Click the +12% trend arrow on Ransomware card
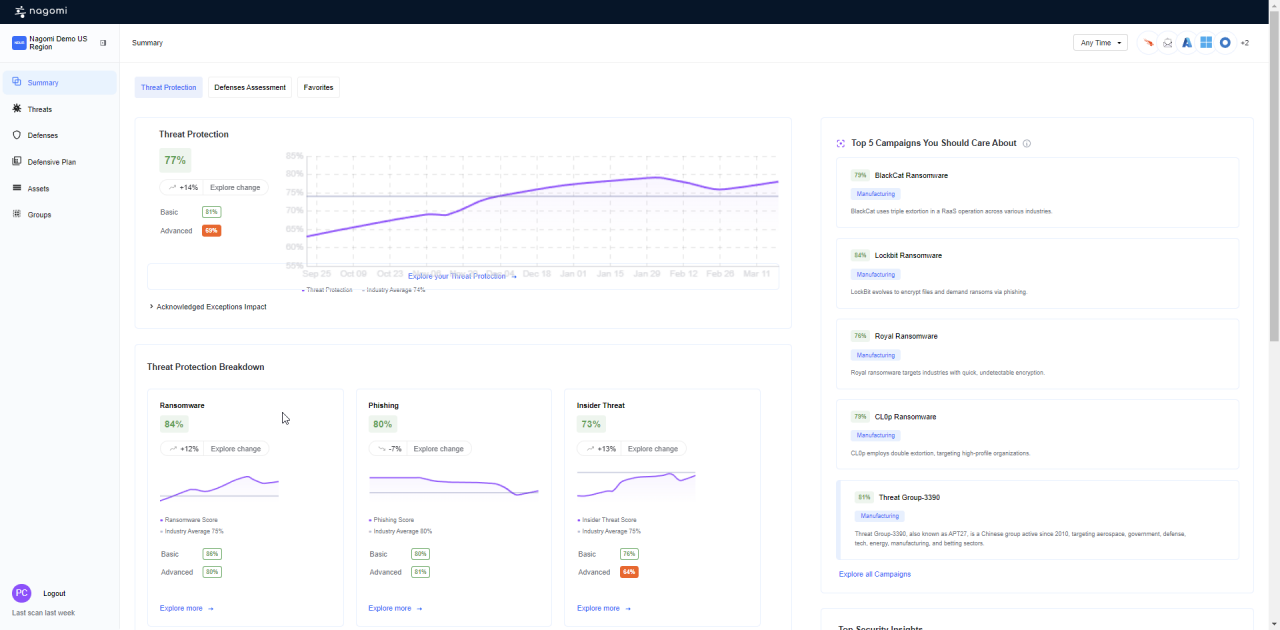1280x630 pixels. [173, 449]
